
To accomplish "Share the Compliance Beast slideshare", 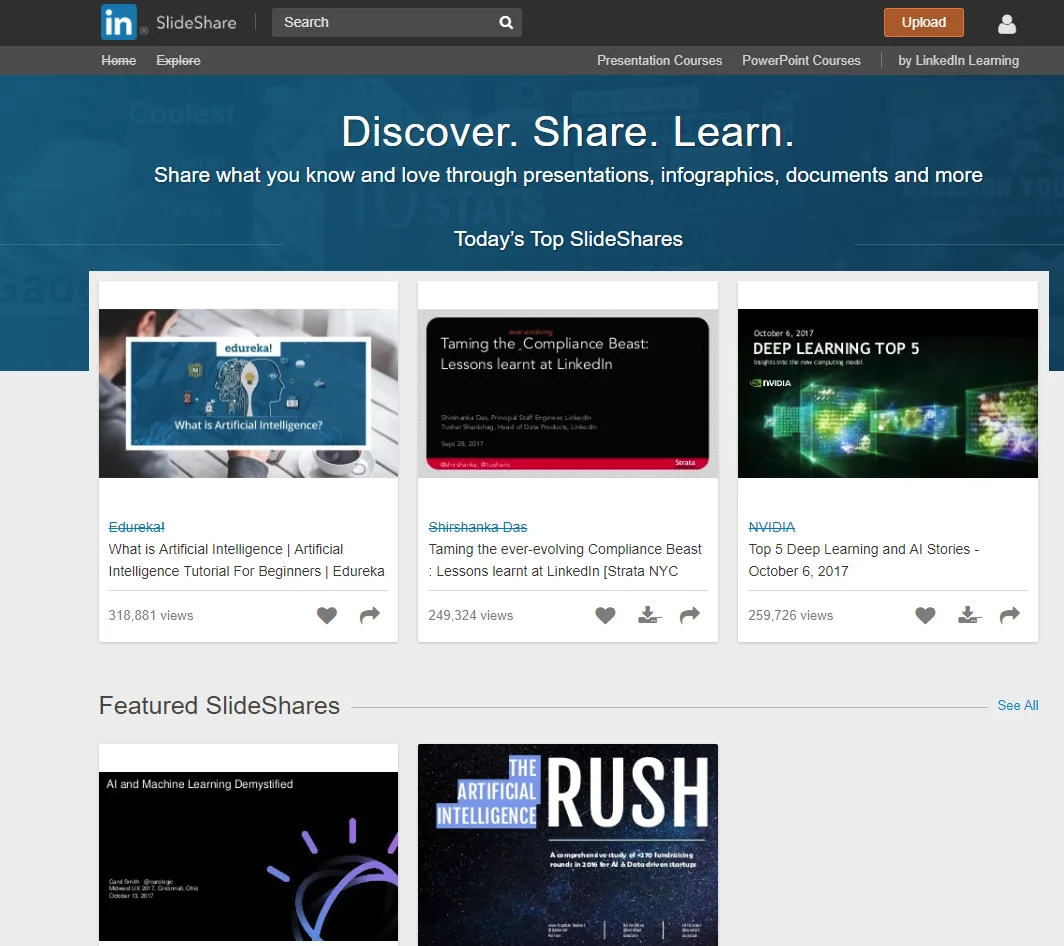I will [x=689, y=615].
